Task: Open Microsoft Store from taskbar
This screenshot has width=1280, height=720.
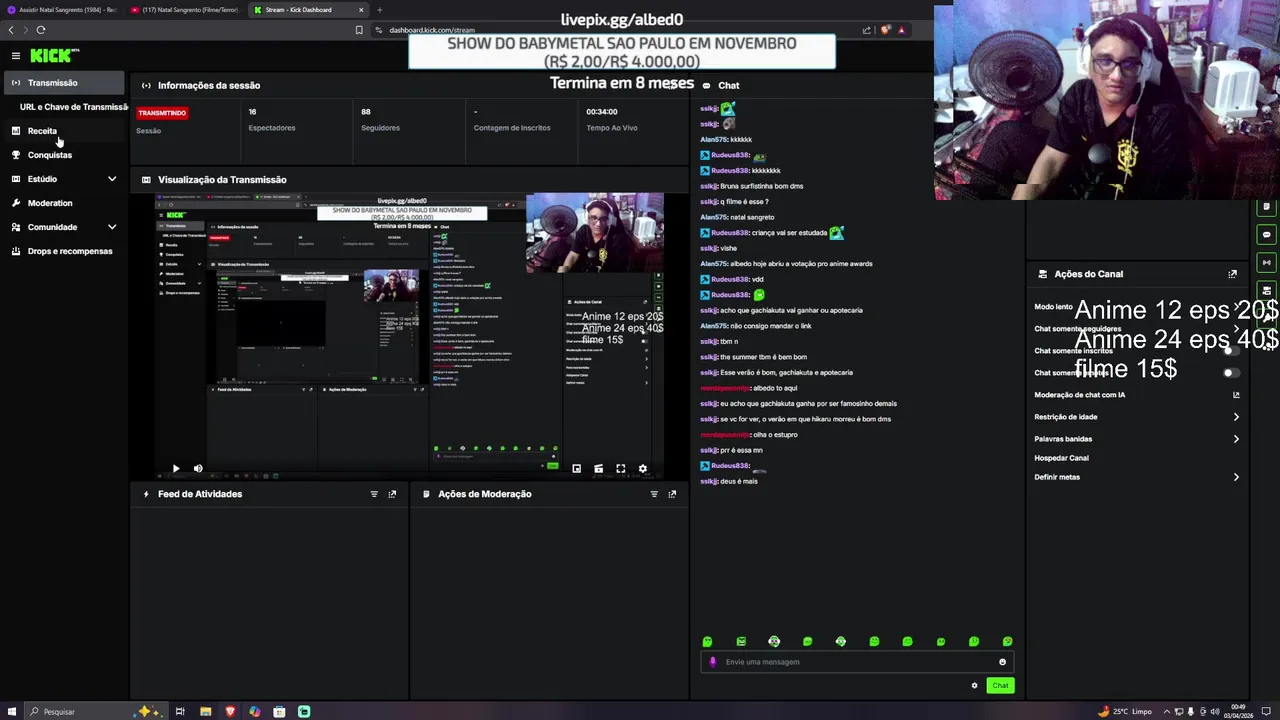Action: [x=279, y=711]
